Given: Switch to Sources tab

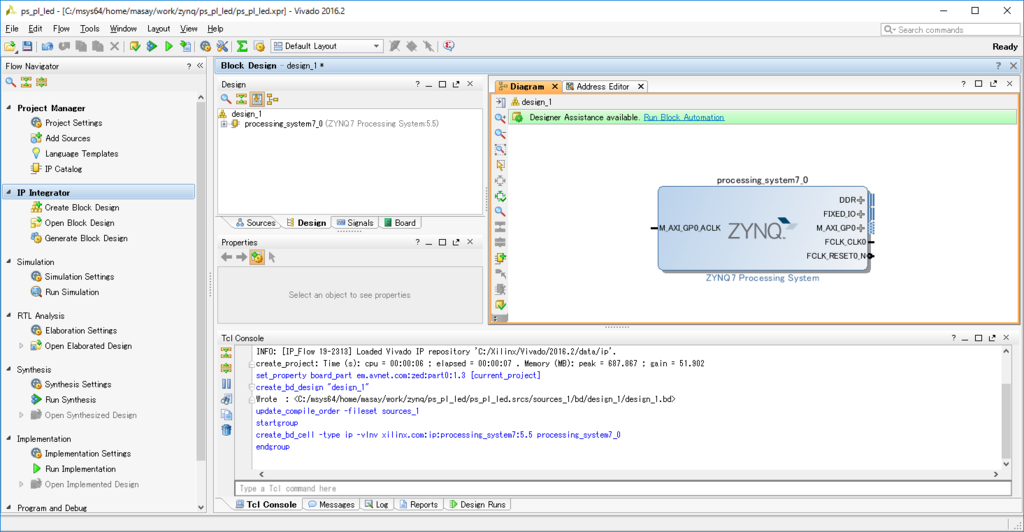Looking at the screenshot, I should tap(255, 223).
